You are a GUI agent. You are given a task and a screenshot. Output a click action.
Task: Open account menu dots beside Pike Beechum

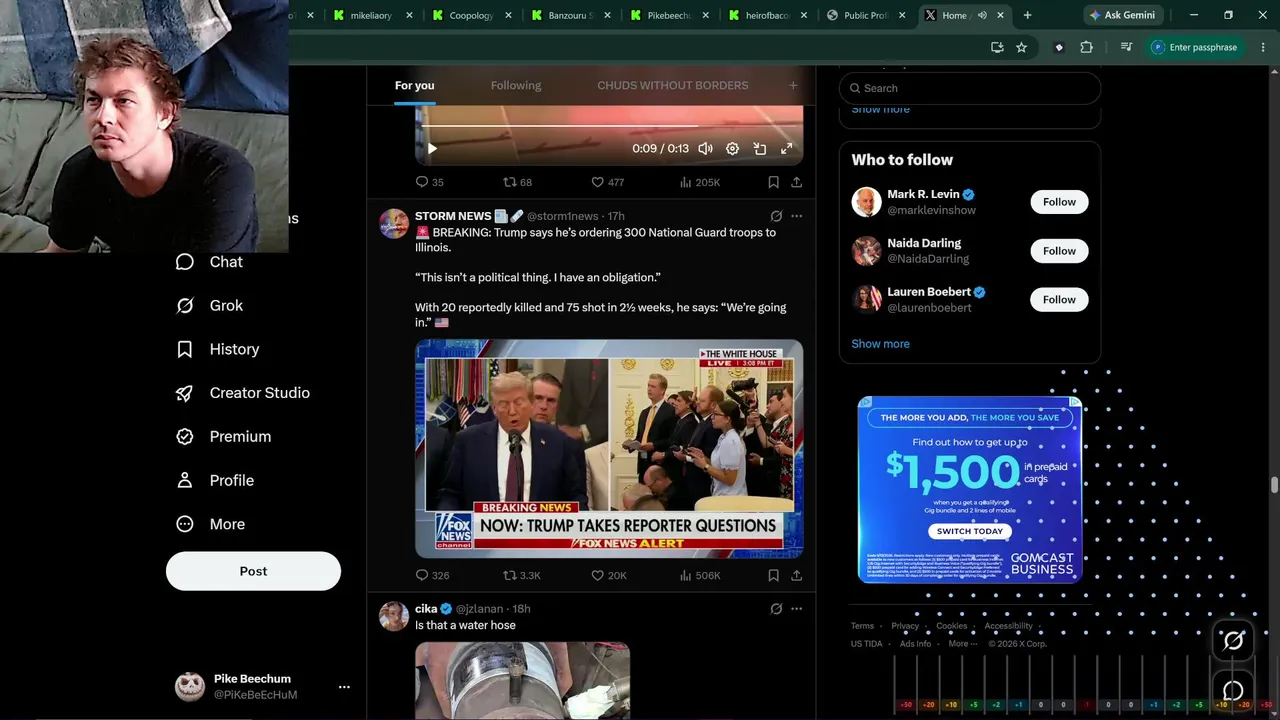(344, 687)
